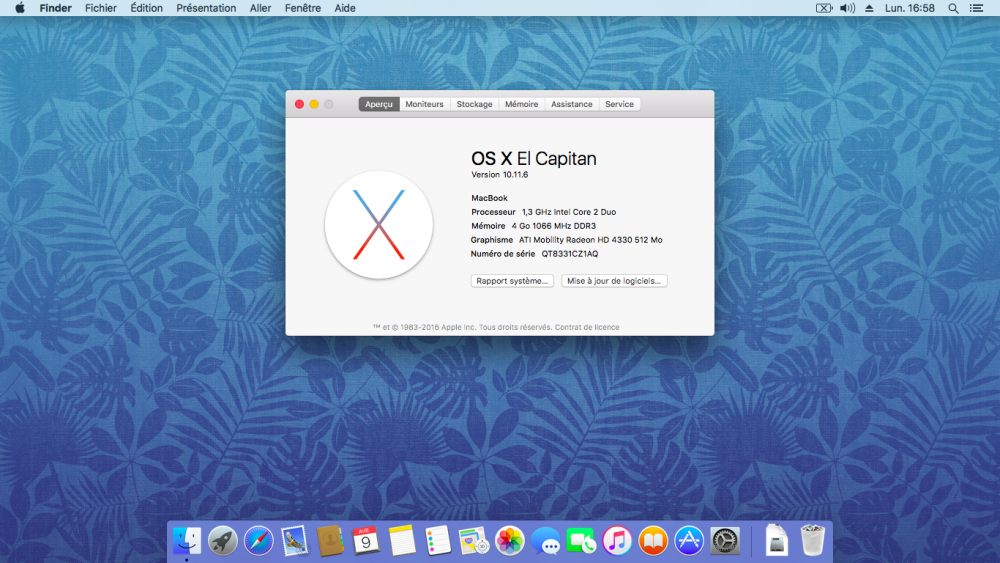Open the Présentation menu
The width and height of the screenshot is (1000, 563).
pos(206,8)
